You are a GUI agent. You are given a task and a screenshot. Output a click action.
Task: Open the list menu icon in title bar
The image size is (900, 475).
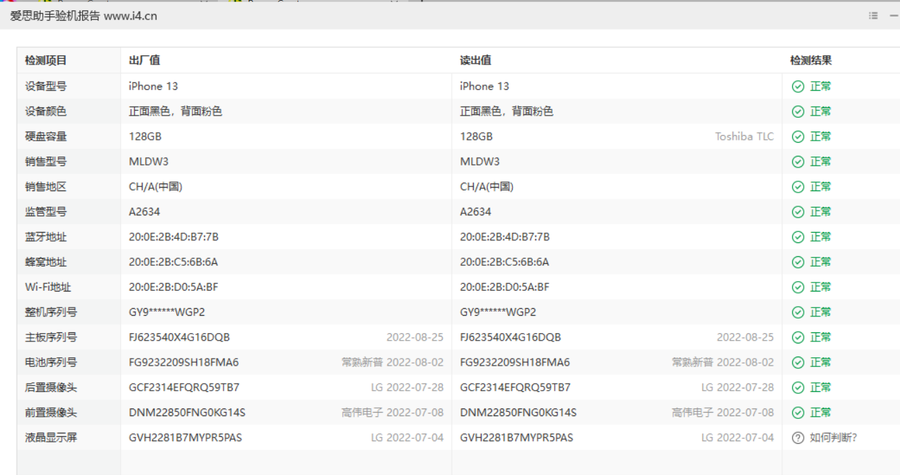pos(873,16)
